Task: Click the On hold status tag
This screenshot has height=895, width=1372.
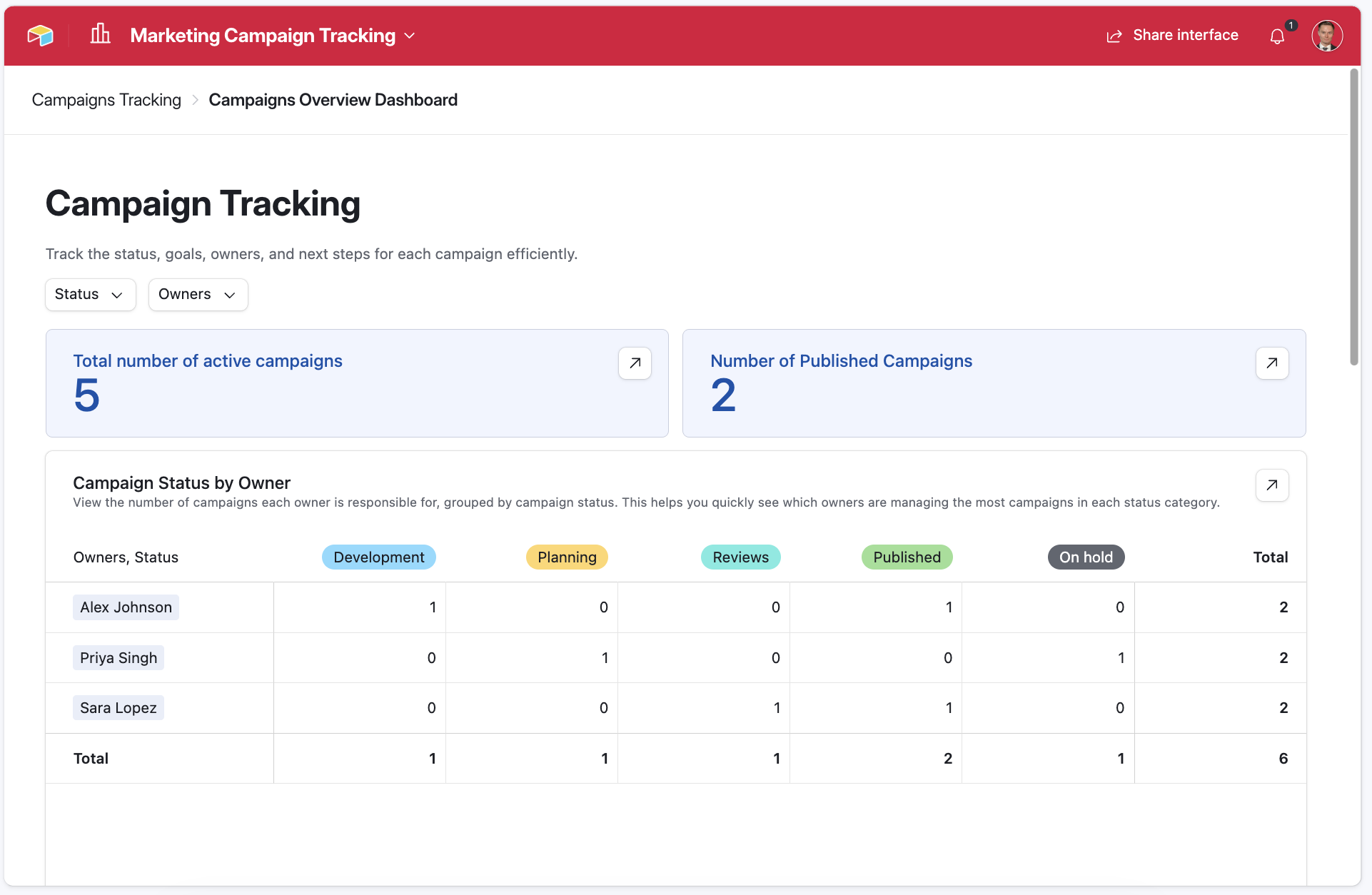Action: coord(1086,557)
